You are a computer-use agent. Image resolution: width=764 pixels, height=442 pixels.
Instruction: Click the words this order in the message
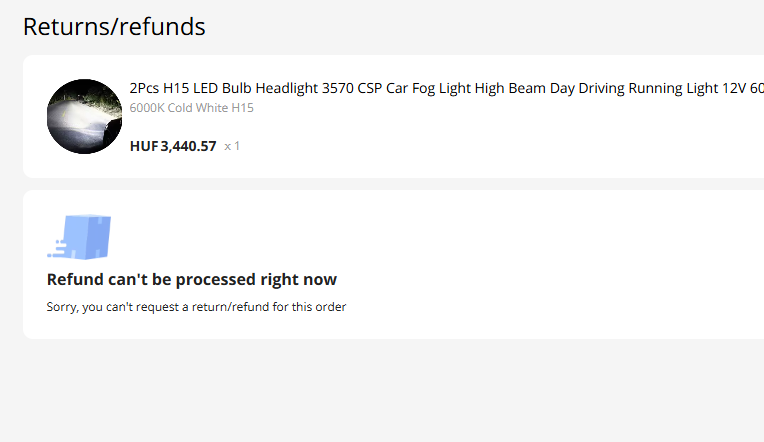coord(319,307)
